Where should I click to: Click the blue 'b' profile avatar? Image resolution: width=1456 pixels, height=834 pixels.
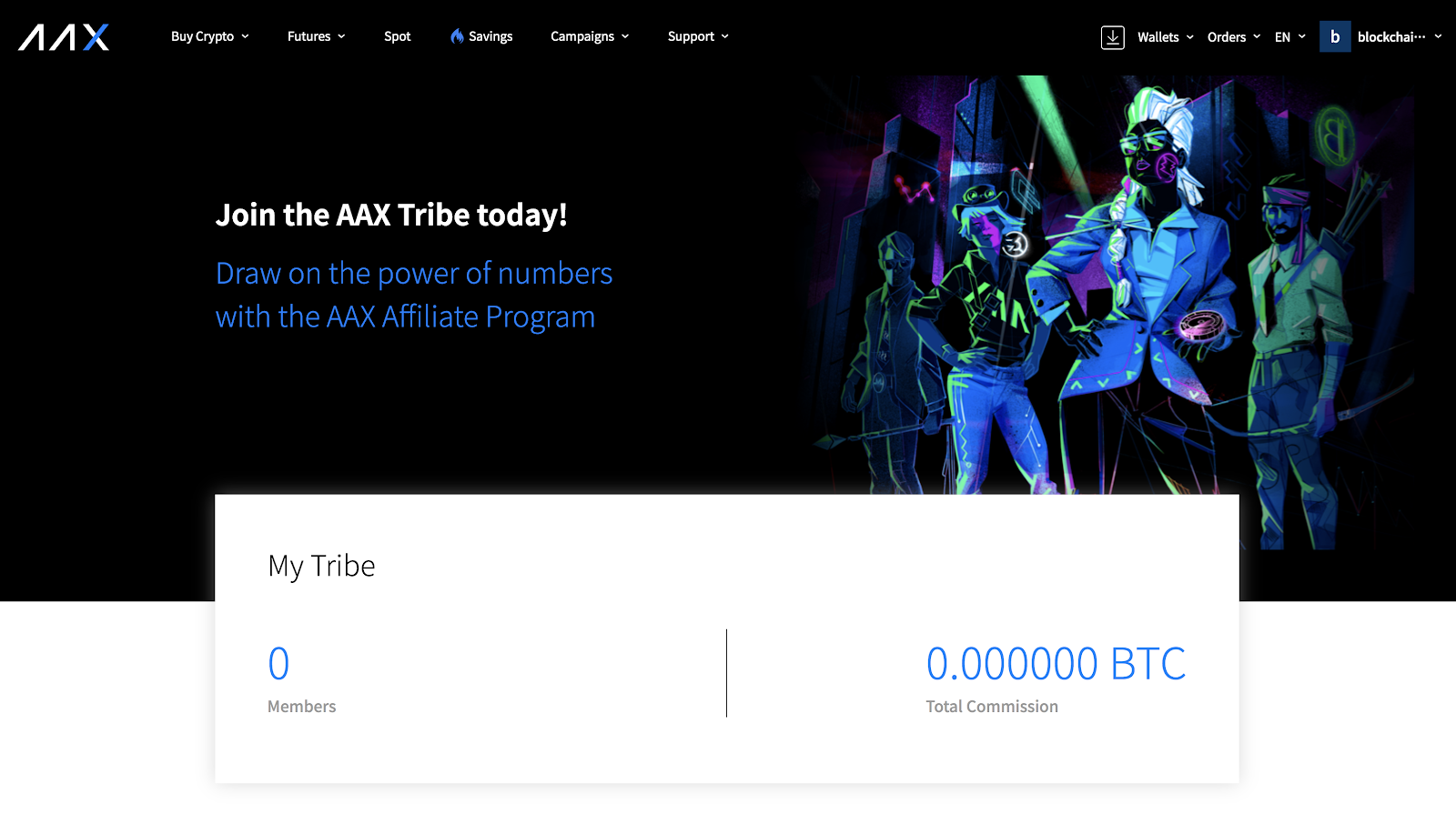point(1335,36)
